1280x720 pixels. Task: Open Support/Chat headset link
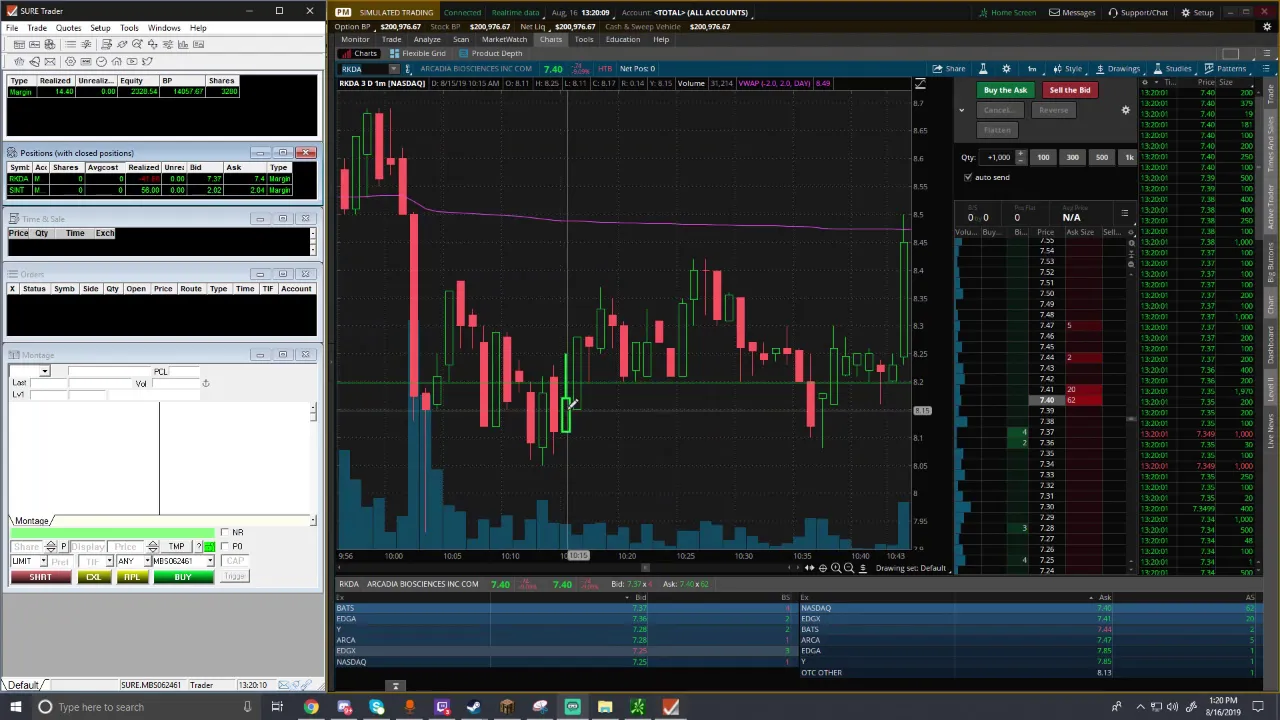pos(1138,12)
